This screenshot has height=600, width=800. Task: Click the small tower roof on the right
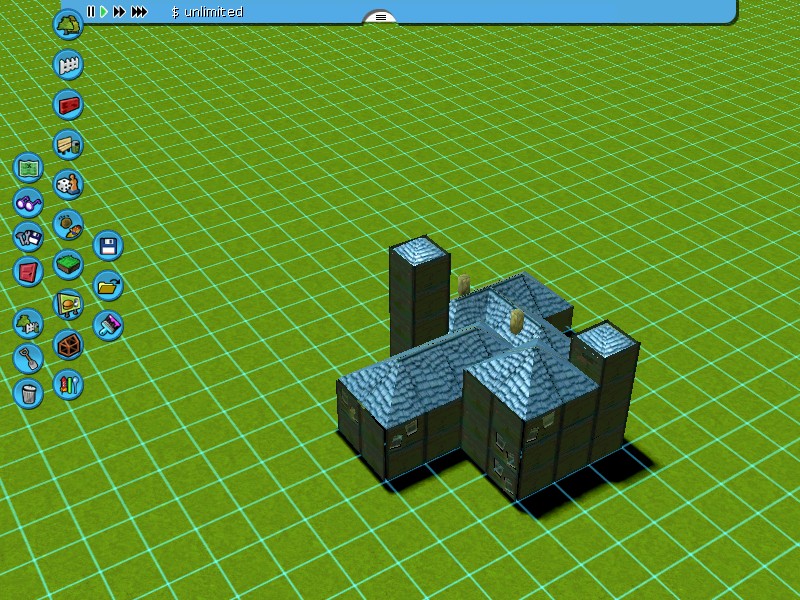tap(605, 338)
